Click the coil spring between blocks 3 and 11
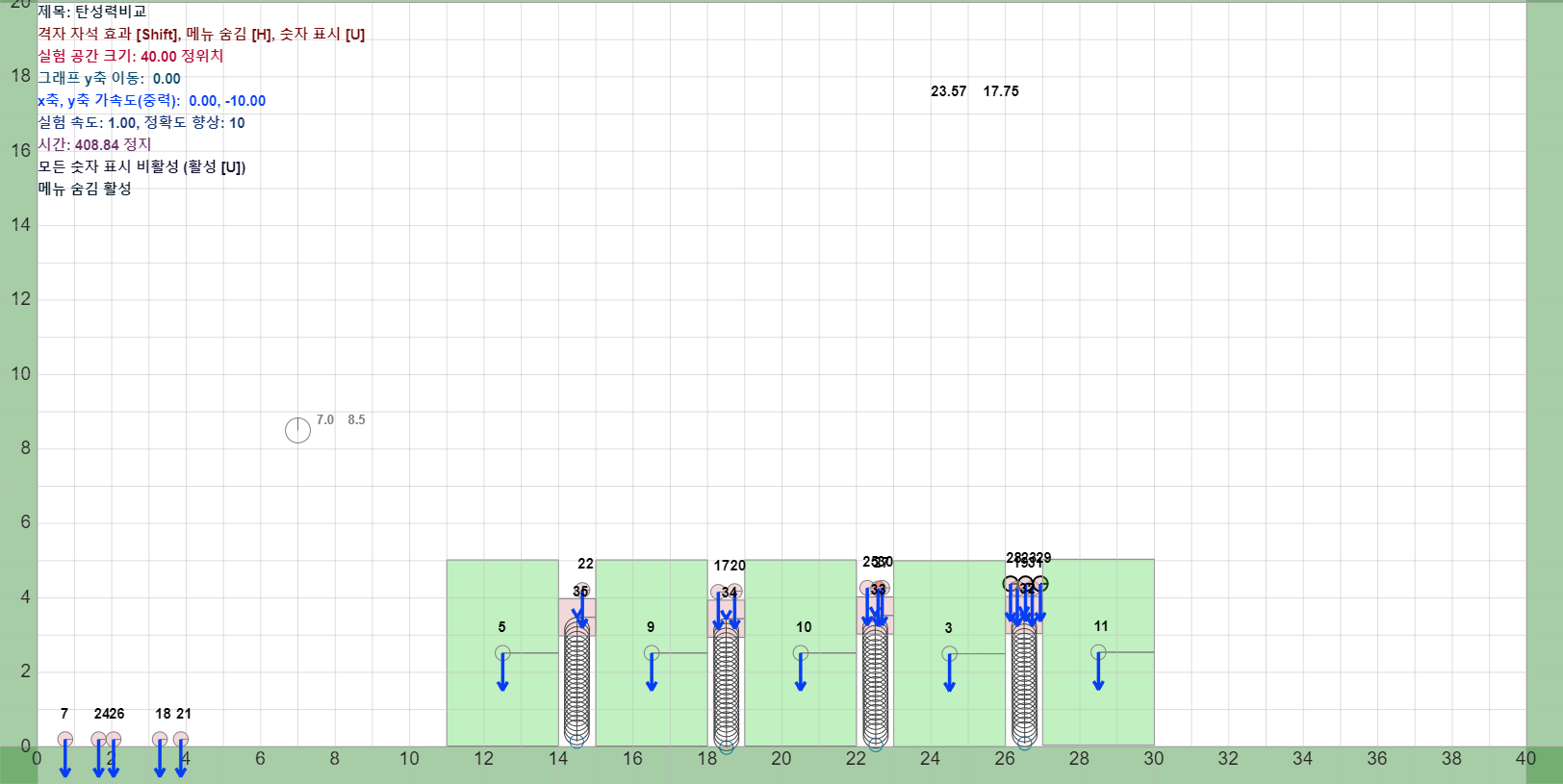This screenshot has height=784, width=1563. click(1024, 685)
